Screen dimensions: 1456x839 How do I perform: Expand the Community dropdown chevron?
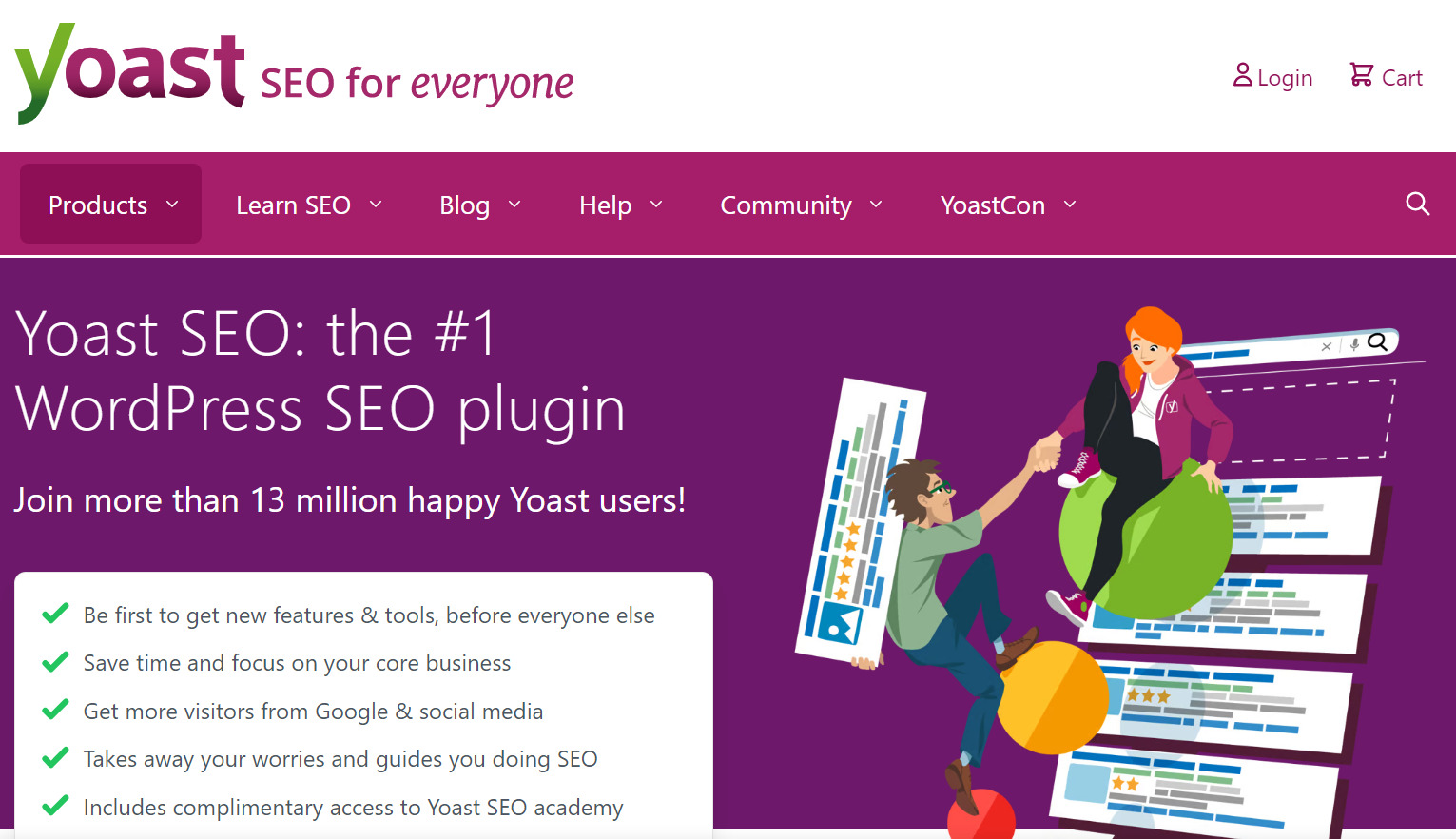pos(876,205)
